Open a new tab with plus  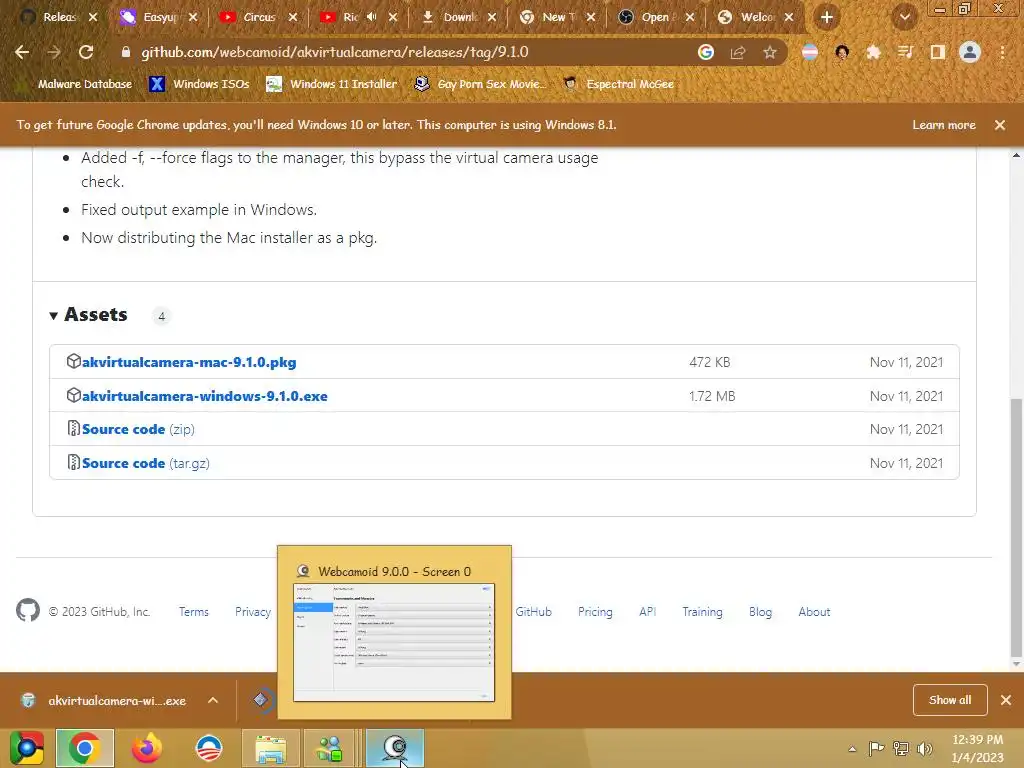point(827,17)
